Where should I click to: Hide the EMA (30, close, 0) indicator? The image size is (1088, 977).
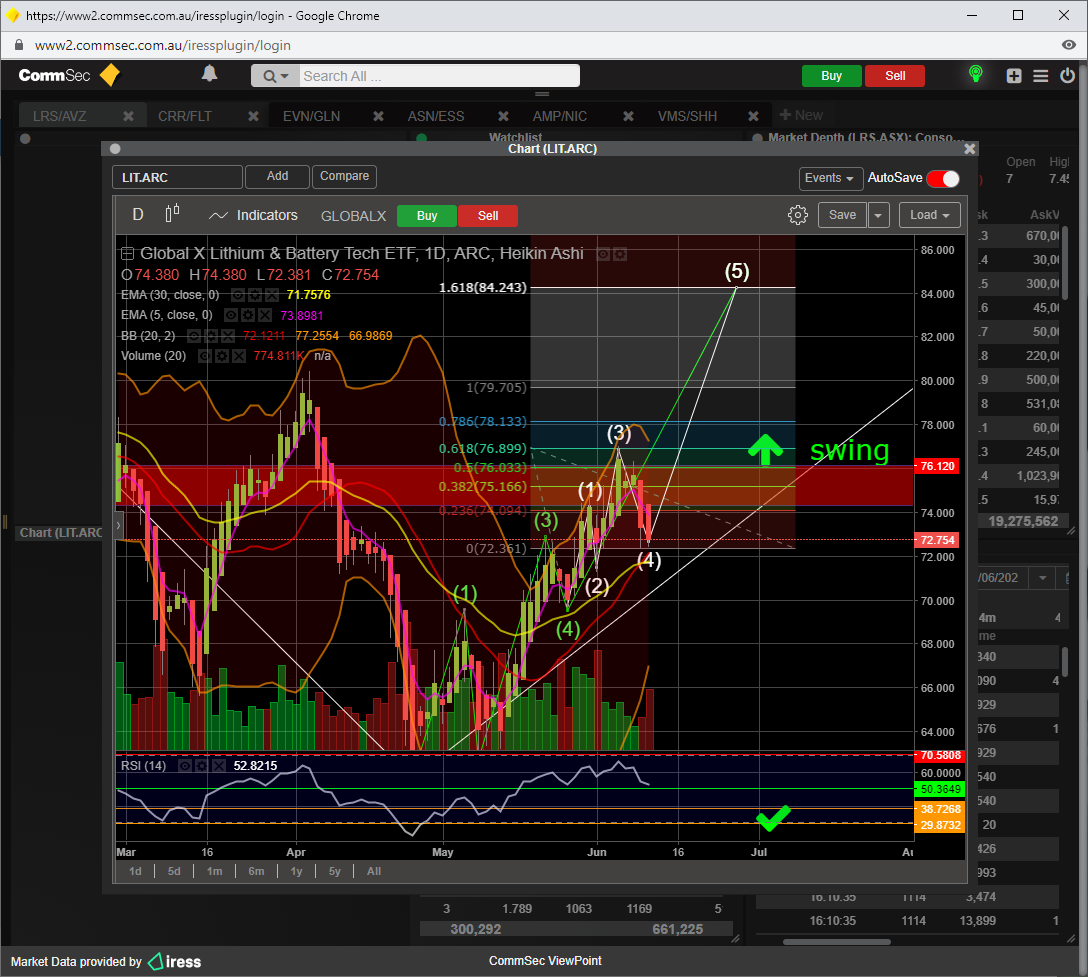(x=238, y=295)
